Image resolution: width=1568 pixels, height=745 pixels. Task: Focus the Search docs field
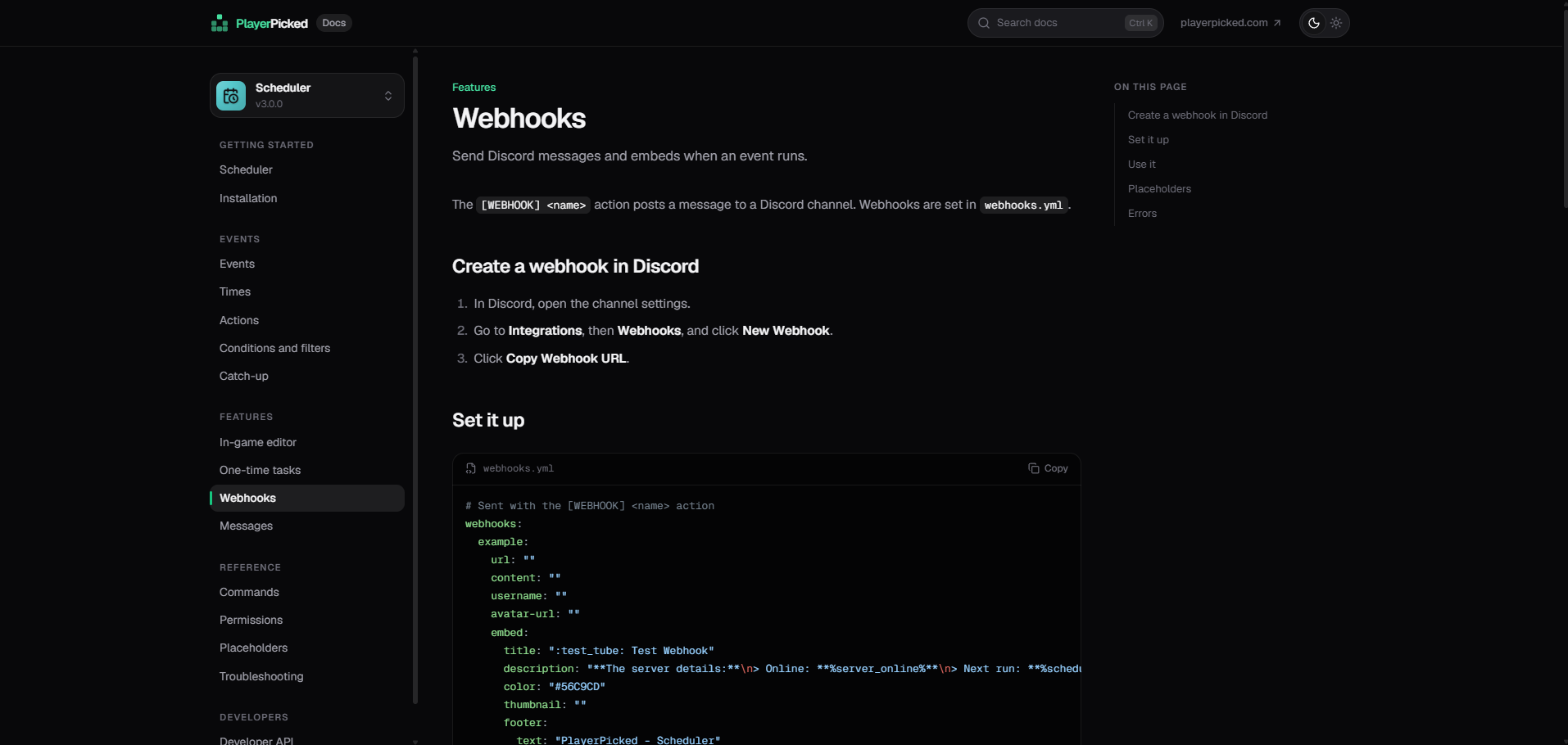[x=1065, y=23]
